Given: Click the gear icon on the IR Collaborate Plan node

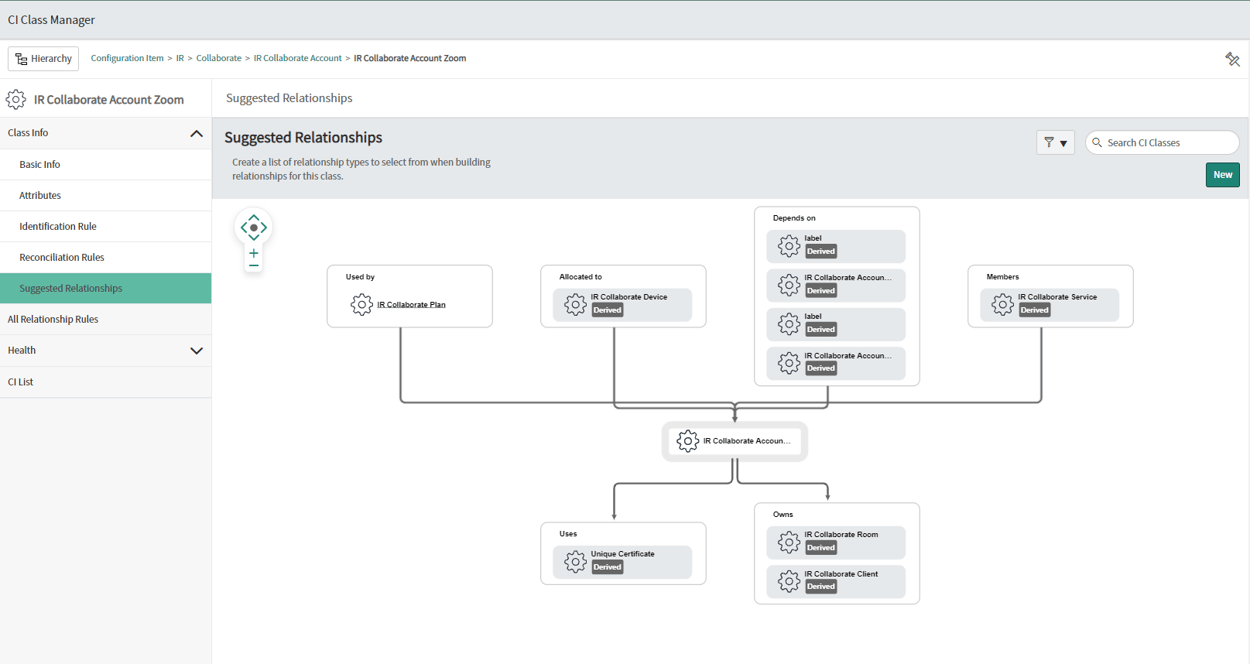Looking at the screenshot, I should pos(362,304).
